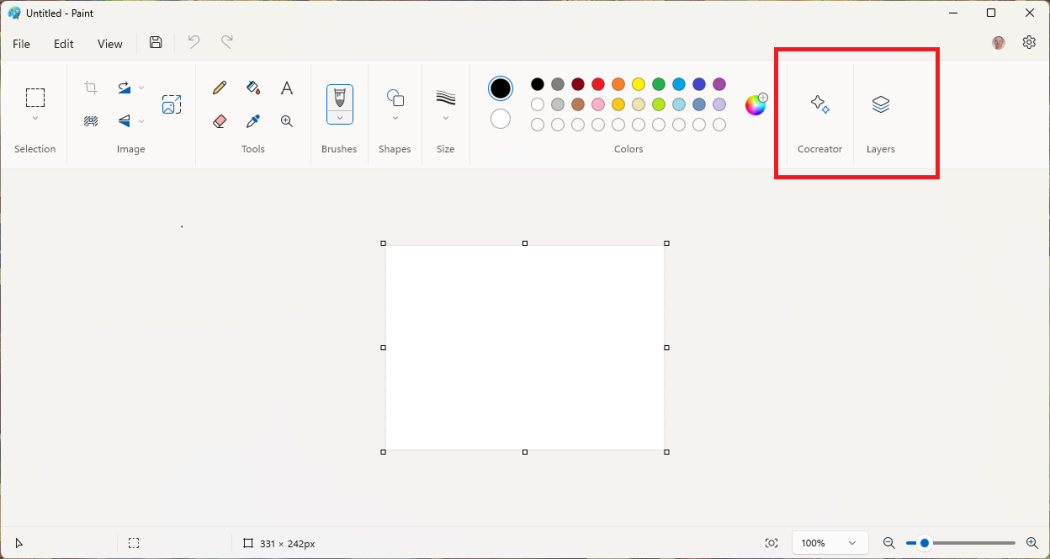Expand the Selection dropdown arrow

point(35,119)
